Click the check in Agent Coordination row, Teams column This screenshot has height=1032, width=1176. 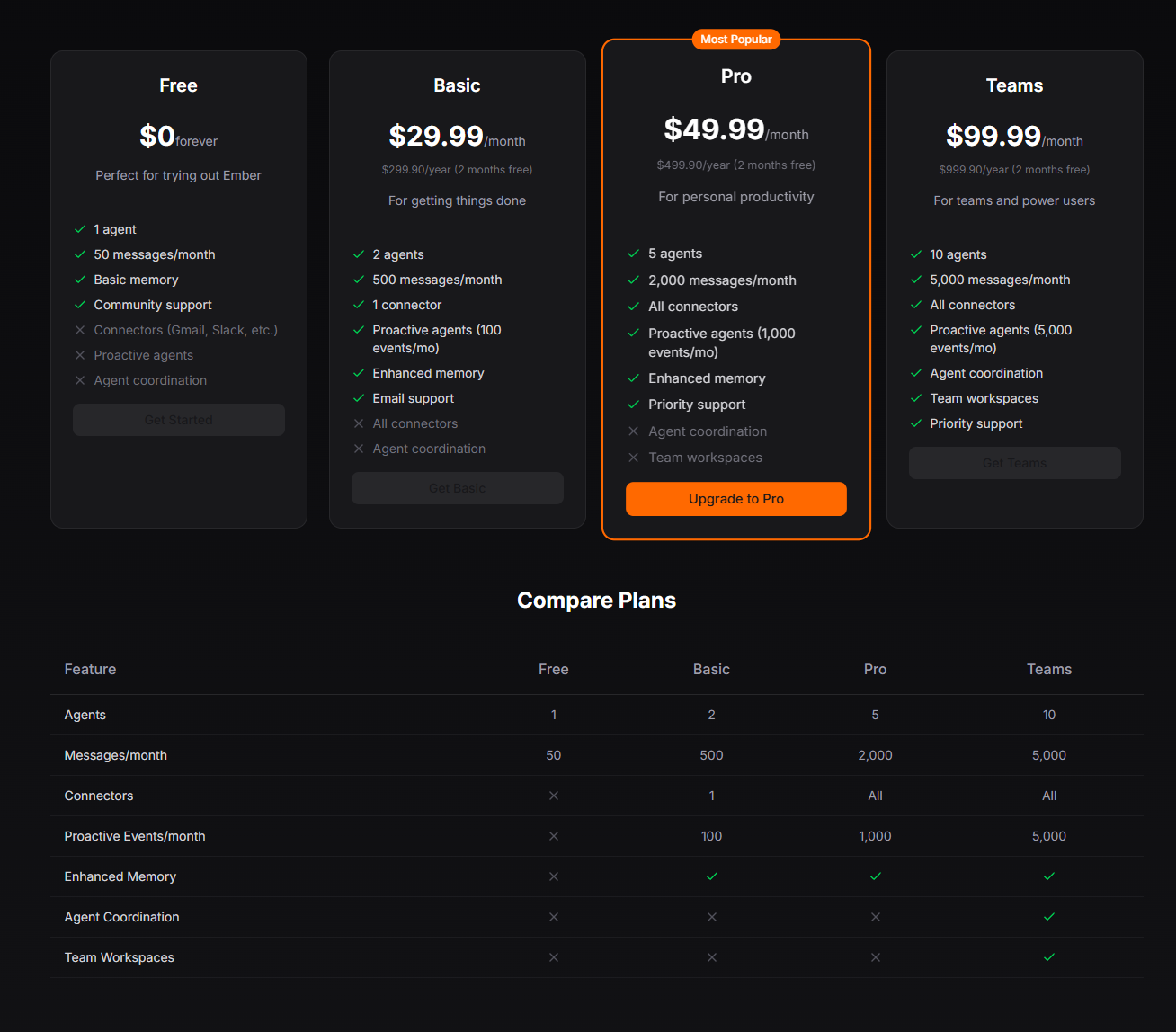tap(1049, 917)
